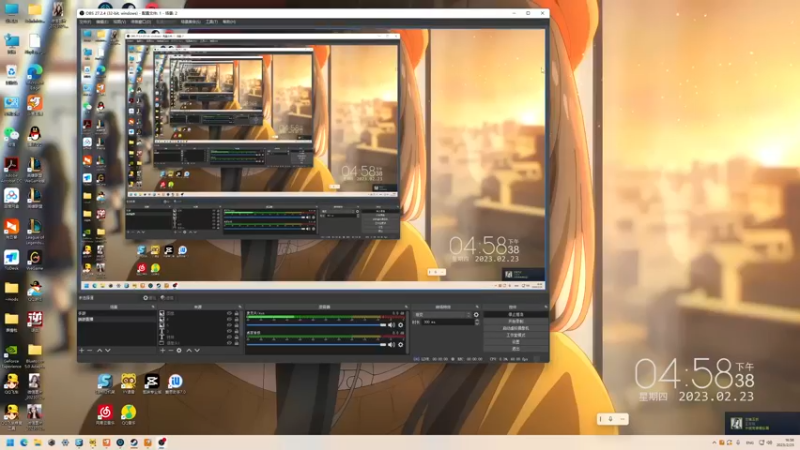800x450 pixels.
Task: Open YY voice raccoon desktop icon
Action: (129, 384)
